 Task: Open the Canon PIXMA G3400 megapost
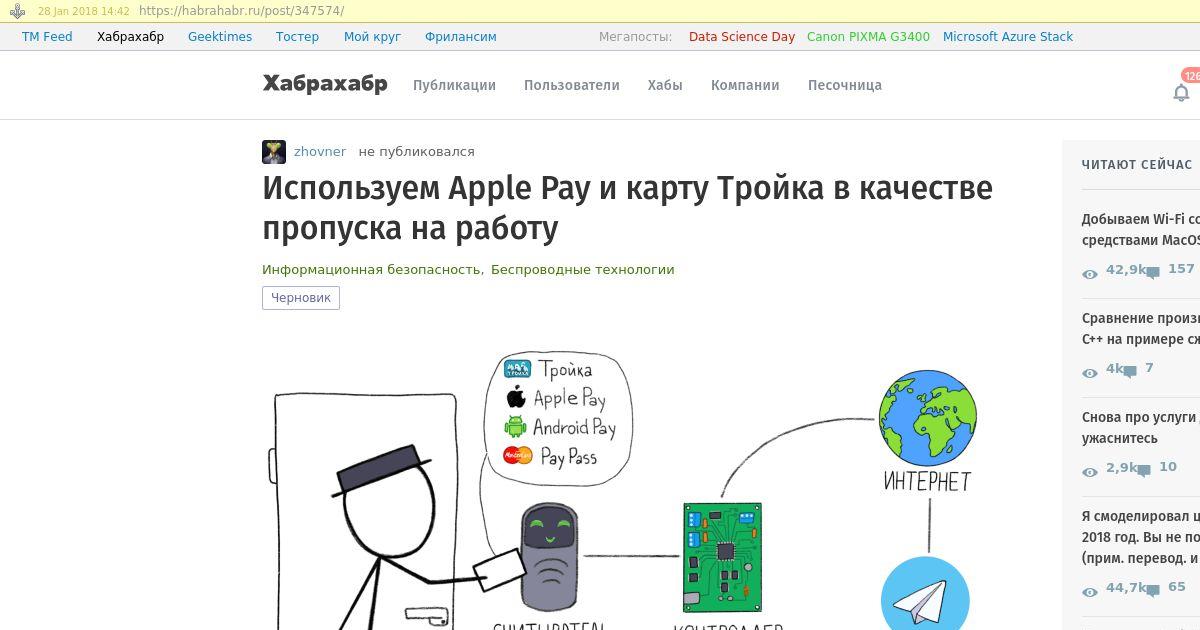pyautogui.click(x=868, y=36)
